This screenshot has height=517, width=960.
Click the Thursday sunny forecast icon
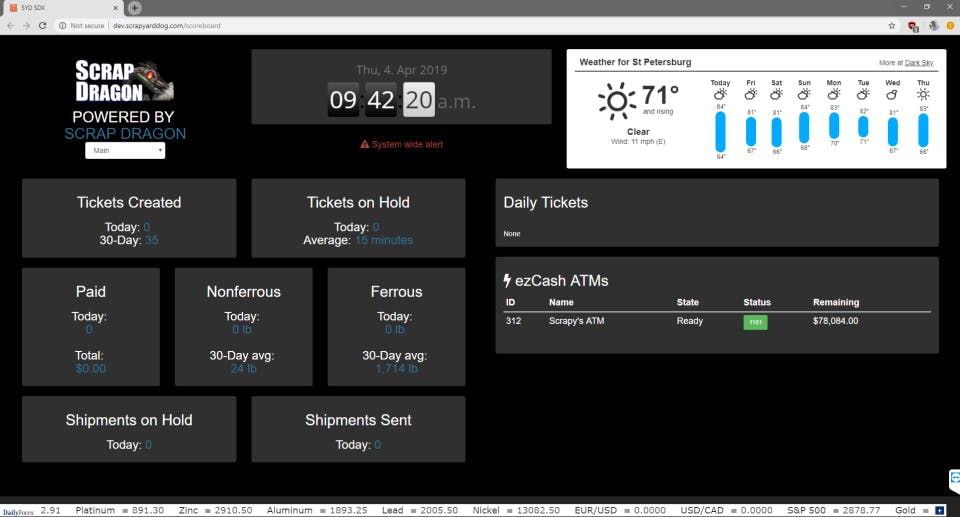click(923, 94)
